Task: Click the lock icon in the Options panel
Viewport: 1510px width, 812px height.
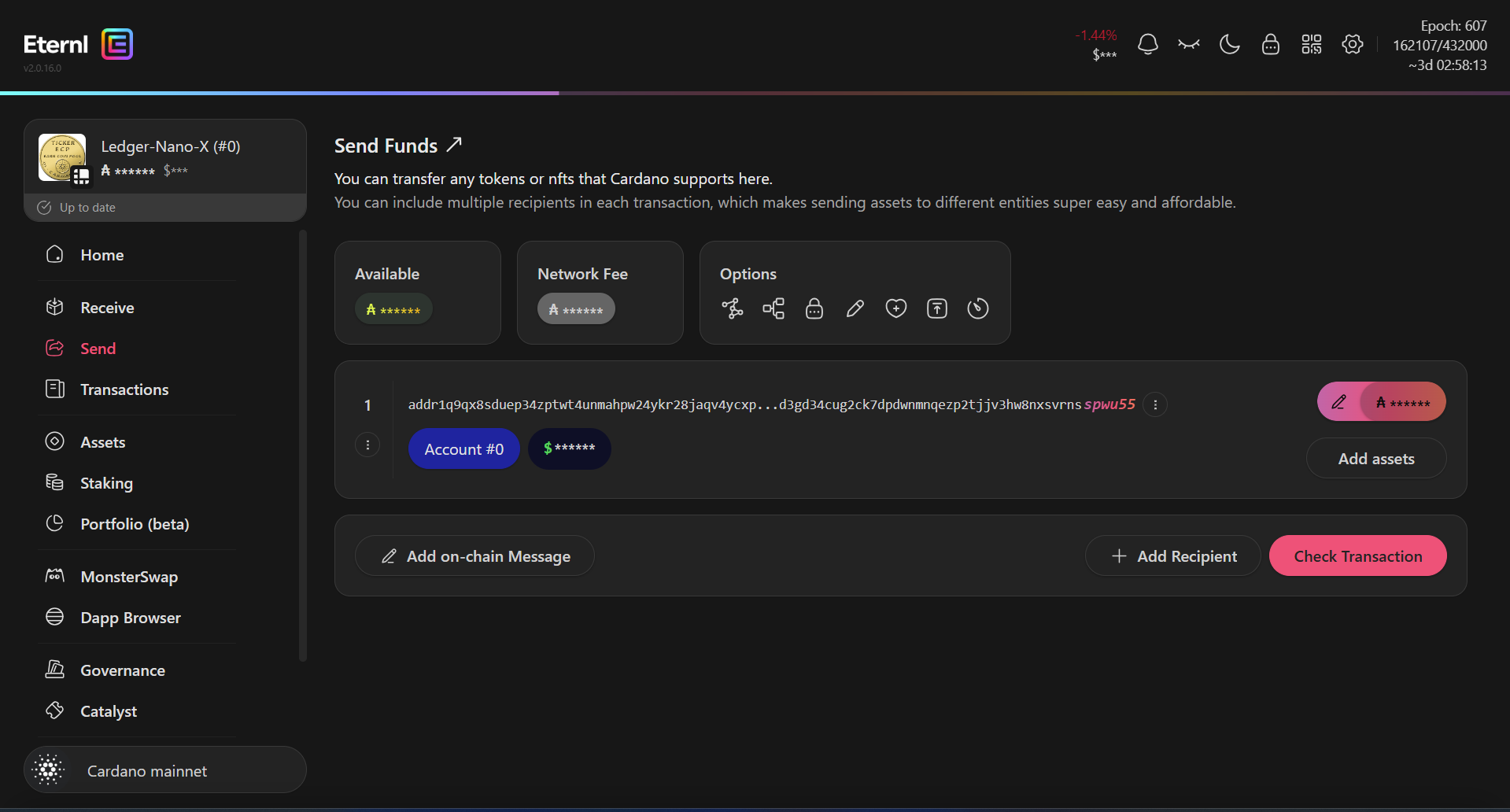Action: click(x=814, y=308)
